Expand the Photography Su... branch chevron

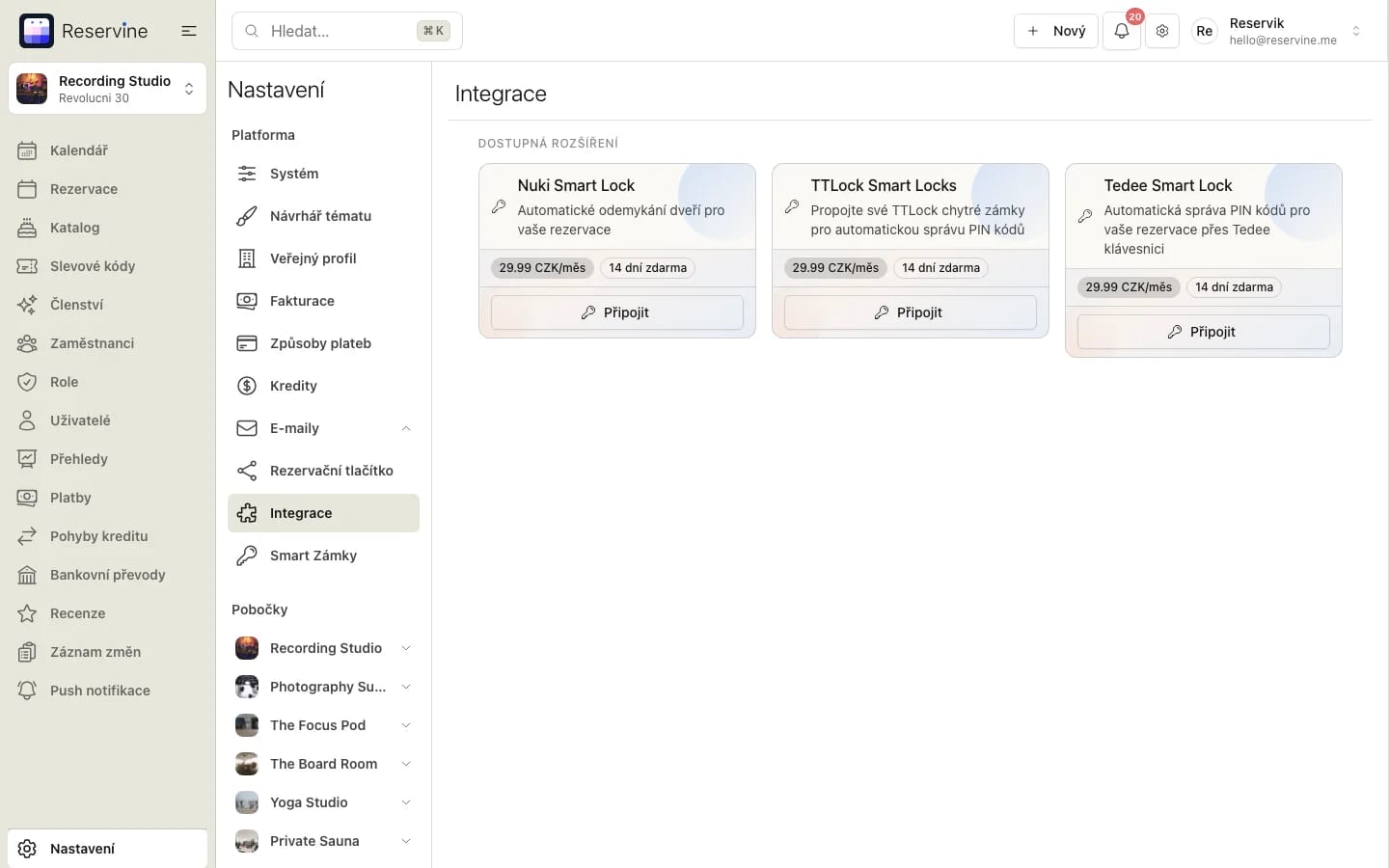tap(406, 687)
